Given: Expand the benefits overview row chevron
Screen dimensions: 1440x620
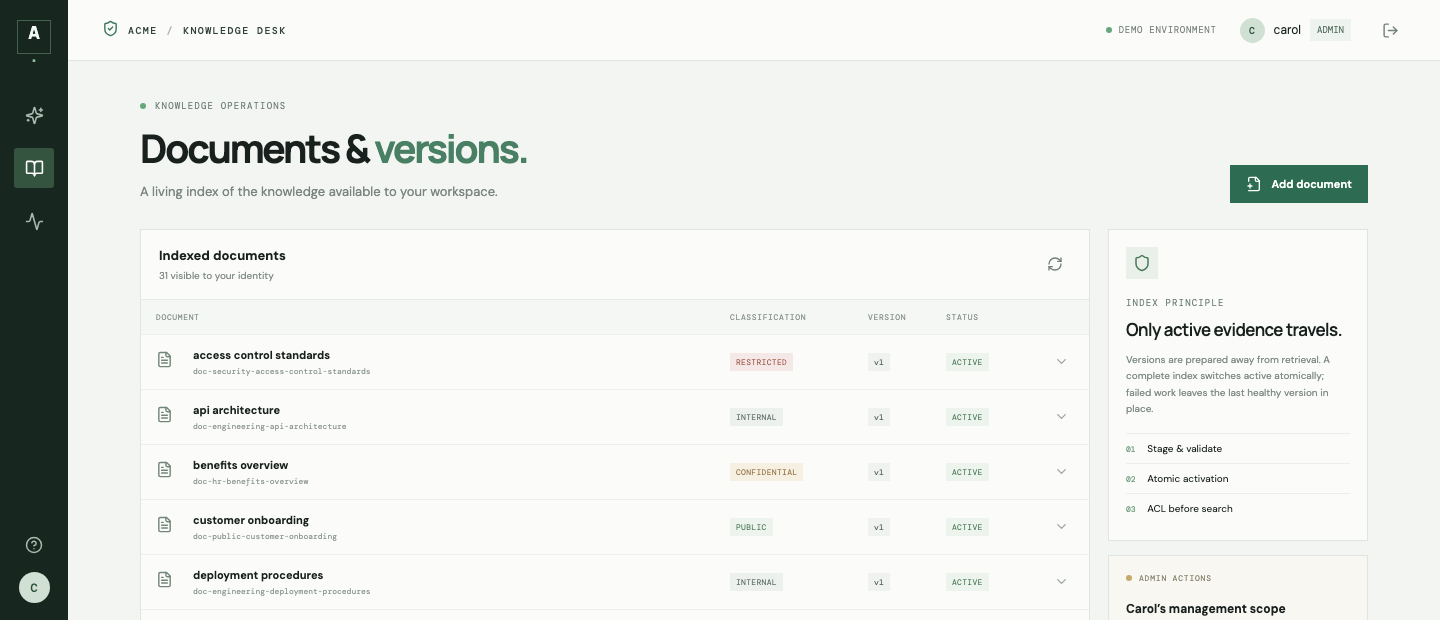Looking at the screenshot, I should [1062, 471].
